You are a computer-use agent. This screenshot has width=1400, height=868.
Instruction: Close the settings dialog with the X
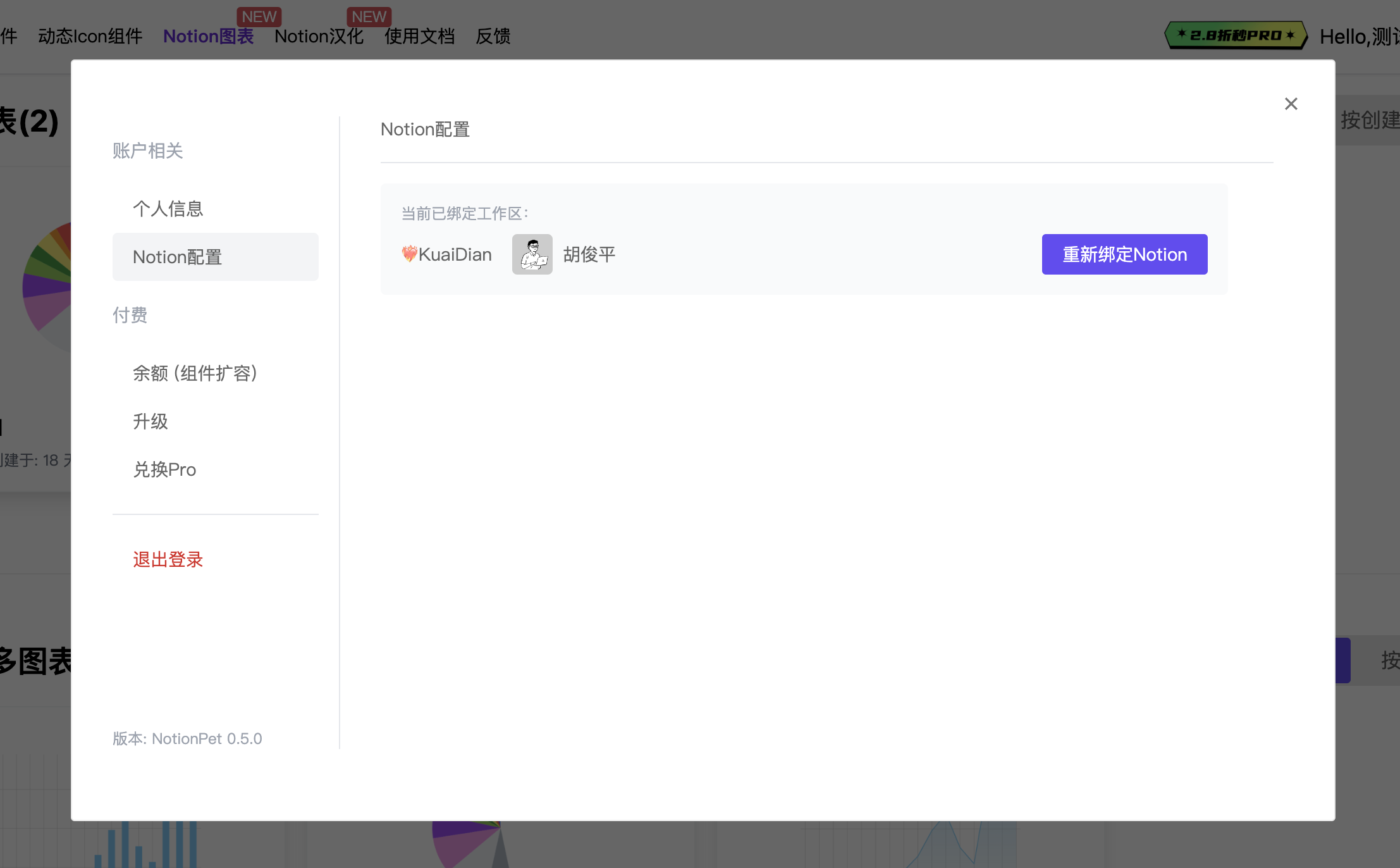tap(1291, 104)
